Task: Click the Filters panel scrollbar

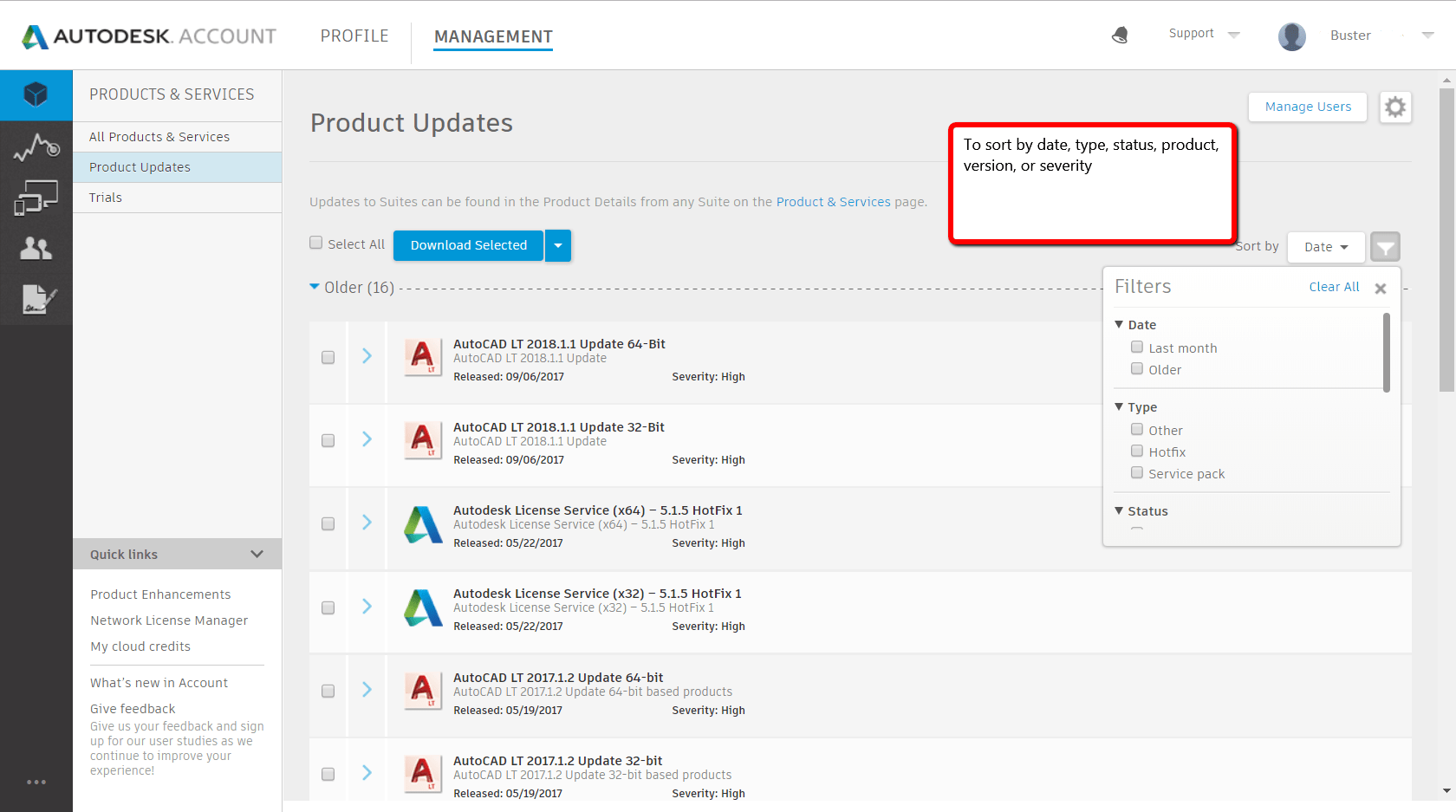Action: click(x=1387, y=353)
